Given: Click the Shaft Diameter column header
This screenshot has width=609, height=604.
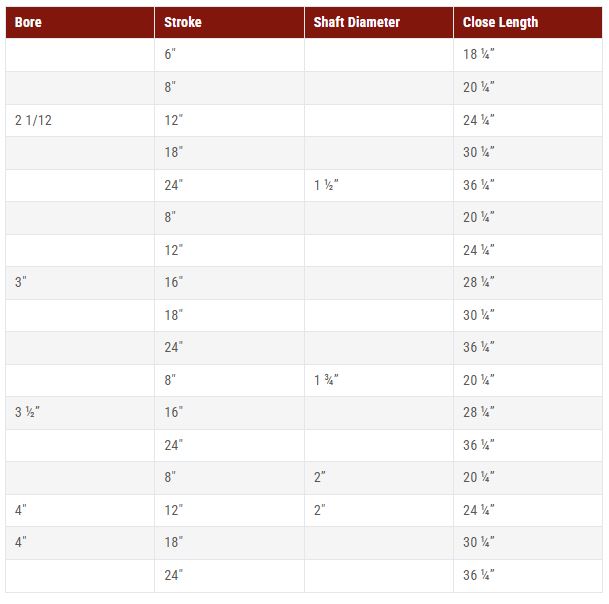Looking at the screenshot, I should (357, 22).
